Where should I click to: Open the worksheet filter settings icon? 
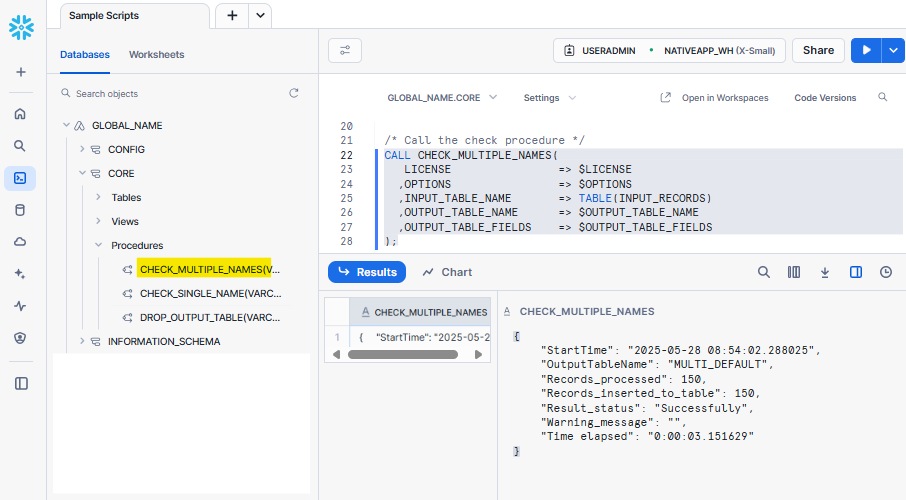345,50
